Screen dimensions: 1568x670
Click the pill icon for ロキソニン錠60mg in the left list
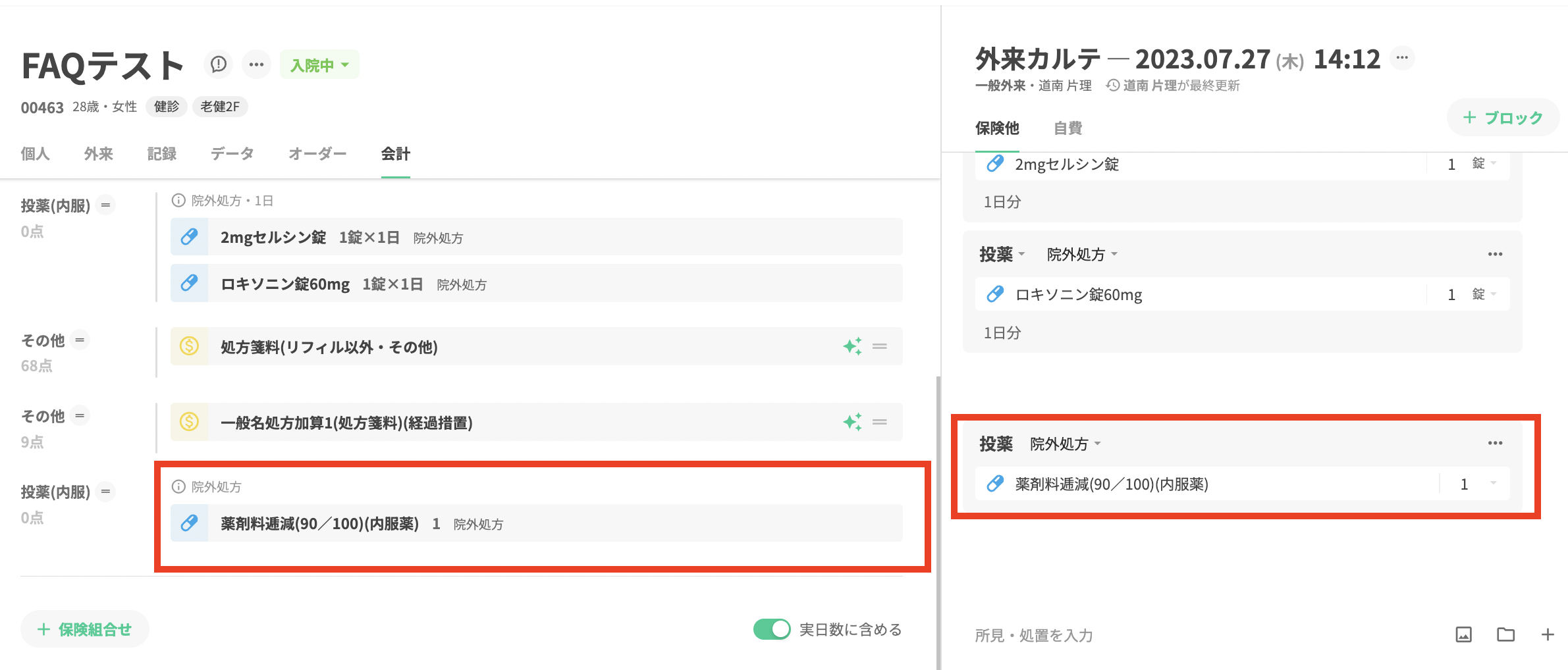coord(190,284)
